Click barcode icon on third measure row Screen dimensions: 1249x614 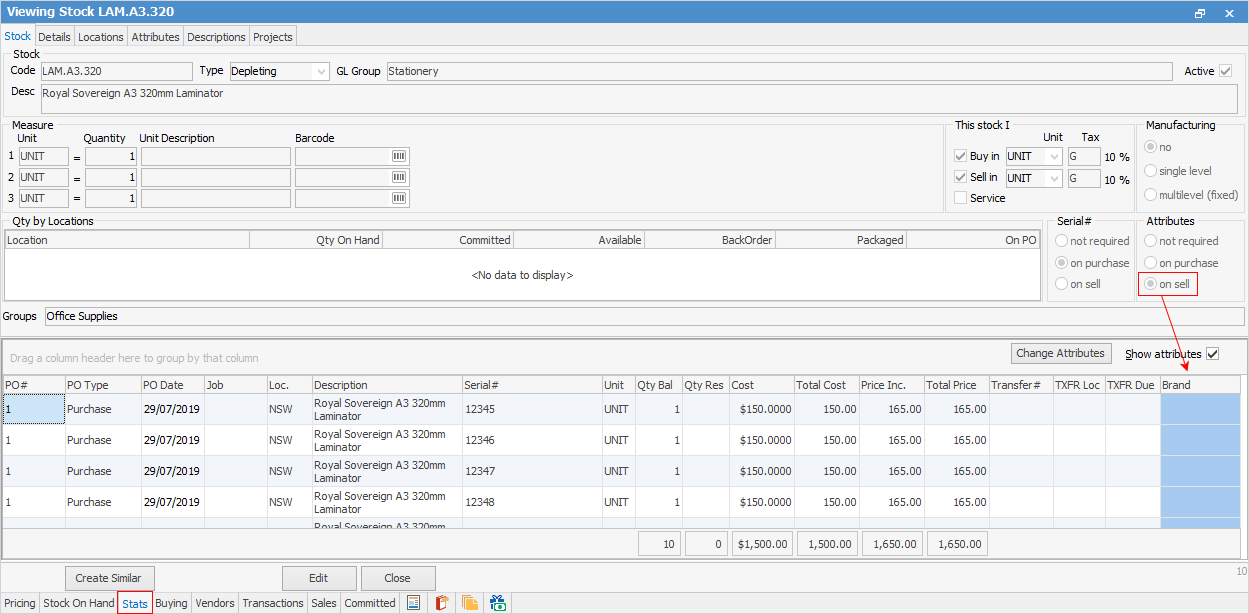tap(398, 198)
